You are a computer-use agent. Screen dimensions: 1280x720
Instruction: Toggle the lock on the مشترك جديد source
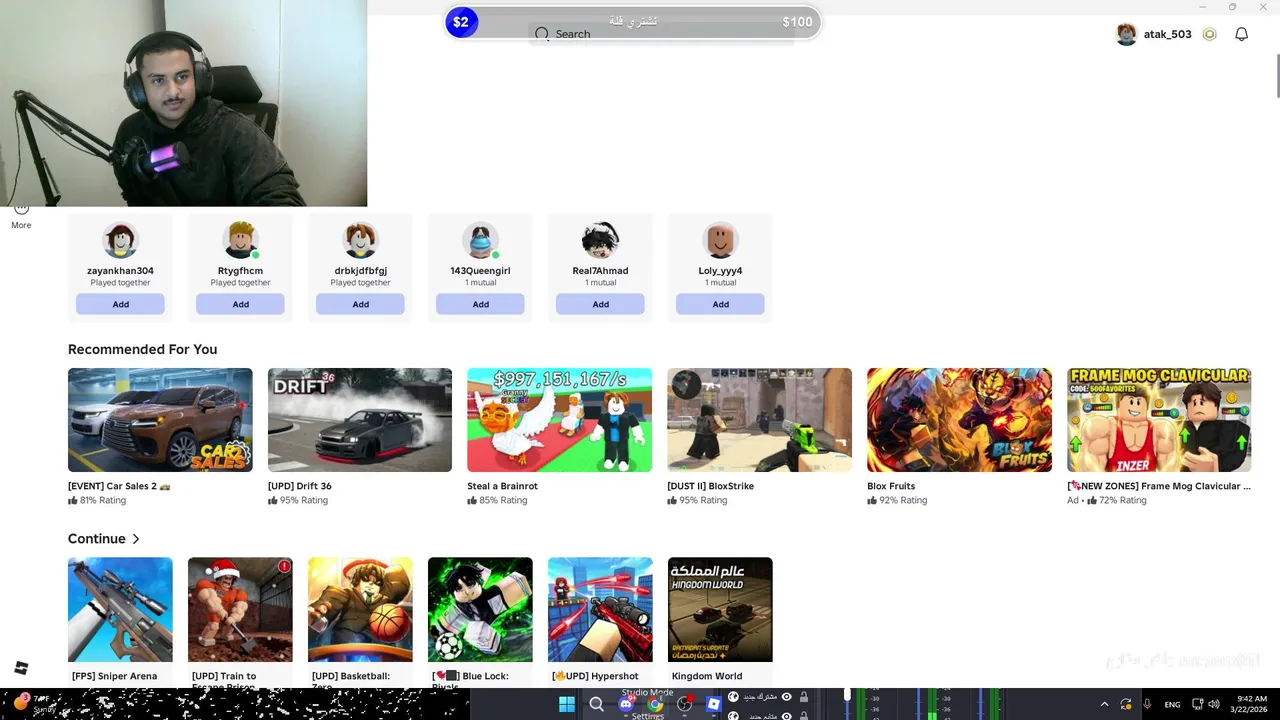[803, 697]
